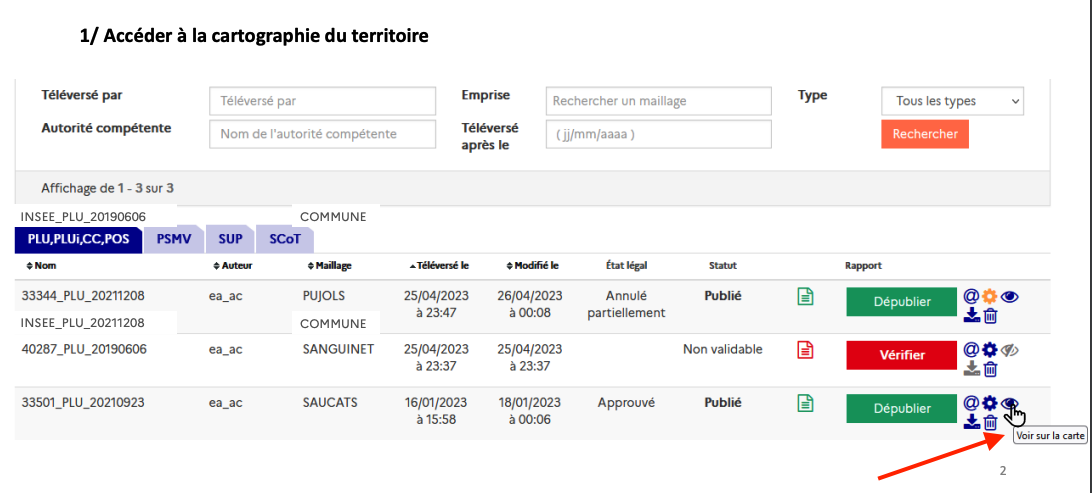The width and height of the screenshot is (1092, 493).
Task: Click the red Vérifier button
Action: point(901,355)
